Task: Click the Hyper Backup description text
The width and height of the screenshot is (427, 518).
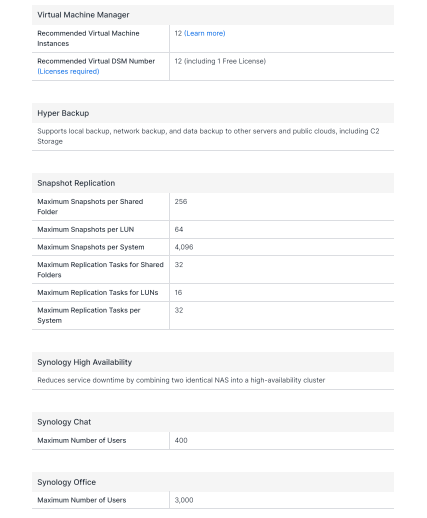Action: point(208,136)
